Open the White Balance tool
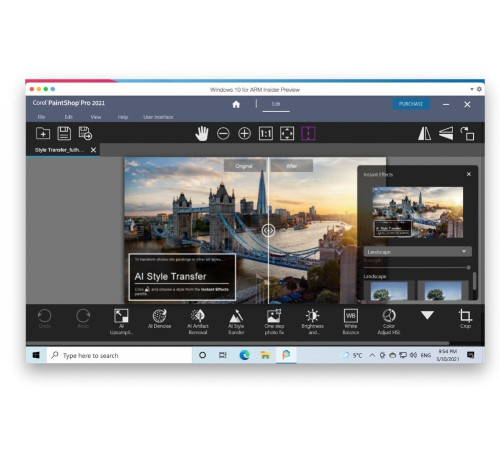 (351, 322)
